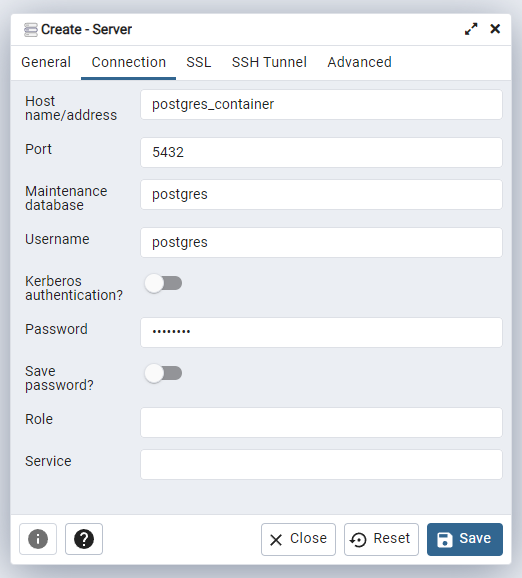Save the server configuration
The image size is (522, 578).
pyautogui.click(x=465, y=539)
